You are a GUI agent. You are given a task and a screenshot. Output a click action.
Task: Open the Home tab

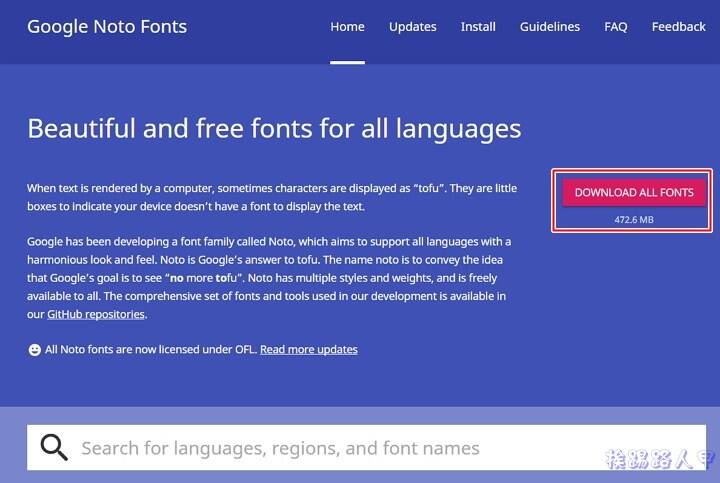[x=347, y=27]
